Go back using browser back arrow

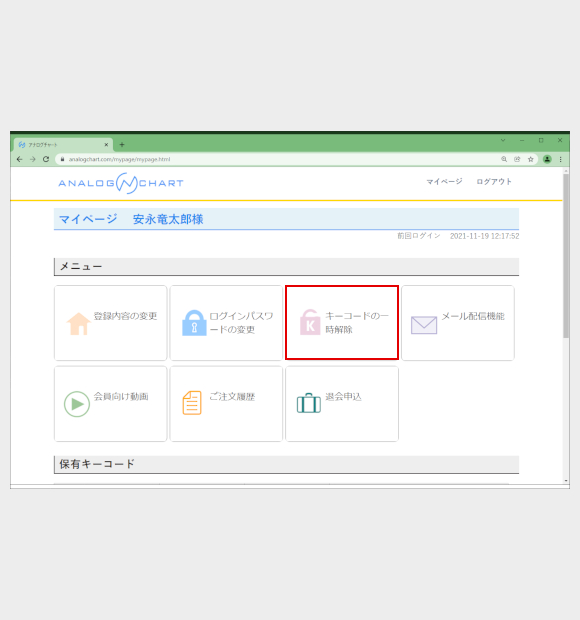[x=19, y=159]
